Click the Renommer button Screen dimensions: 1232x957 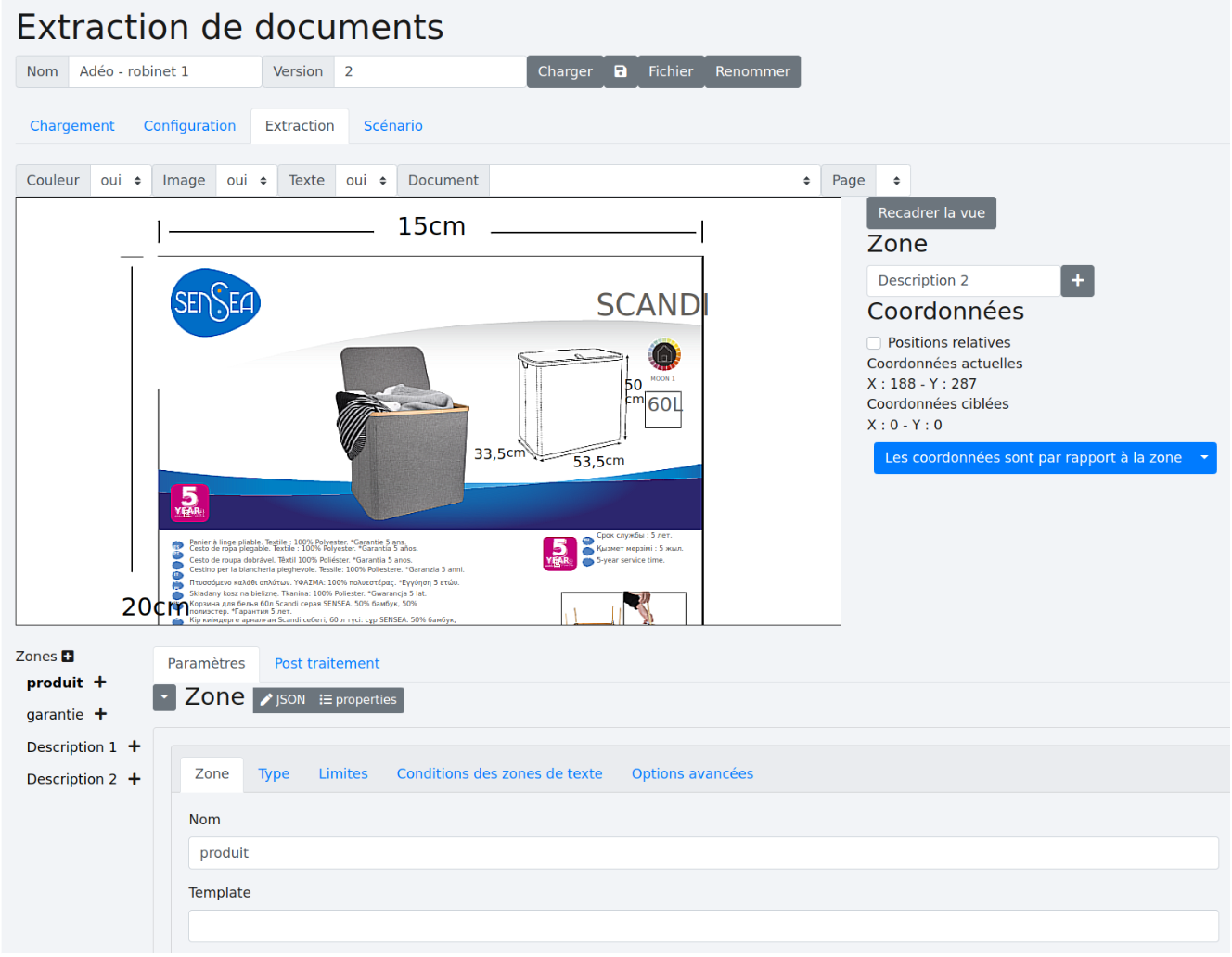click(751, 71)
